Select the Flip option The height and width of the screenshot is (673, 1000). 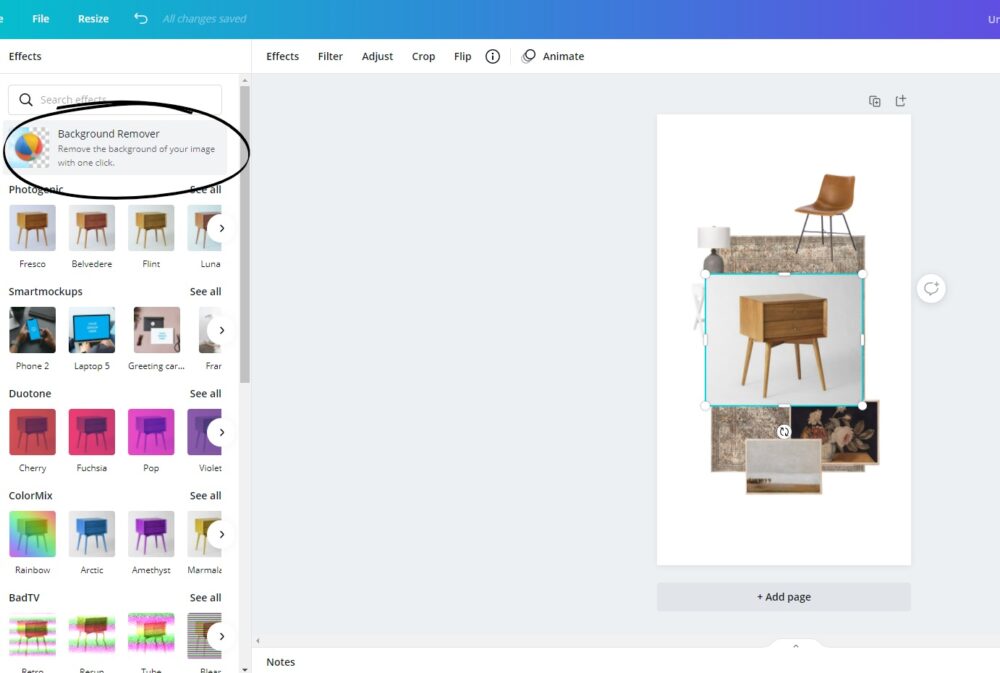click(462, 56)
